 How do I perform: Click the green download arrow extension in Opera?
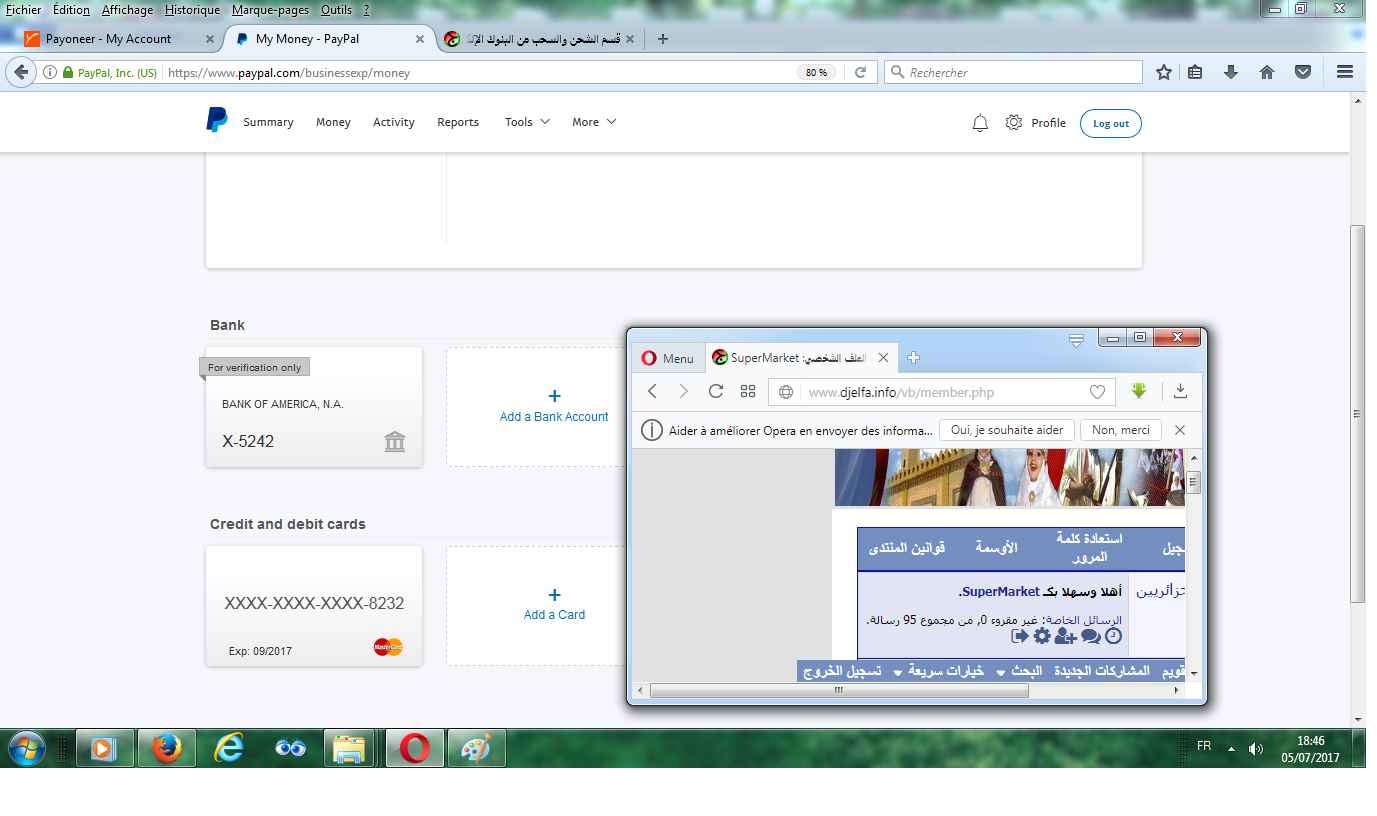coord(1139,391)
